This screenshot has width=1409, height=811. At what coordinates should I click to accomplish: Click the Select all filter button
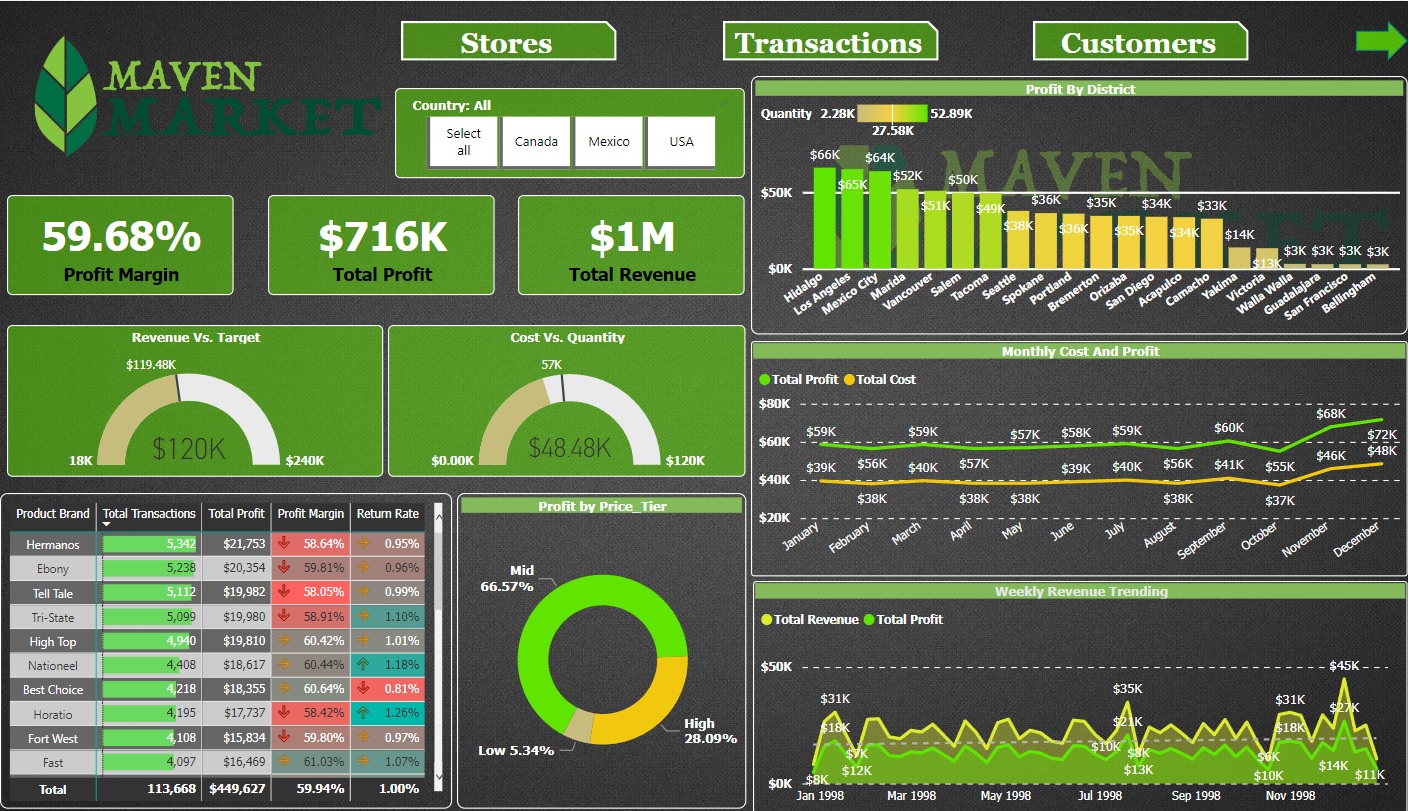[x=464, y=141]
